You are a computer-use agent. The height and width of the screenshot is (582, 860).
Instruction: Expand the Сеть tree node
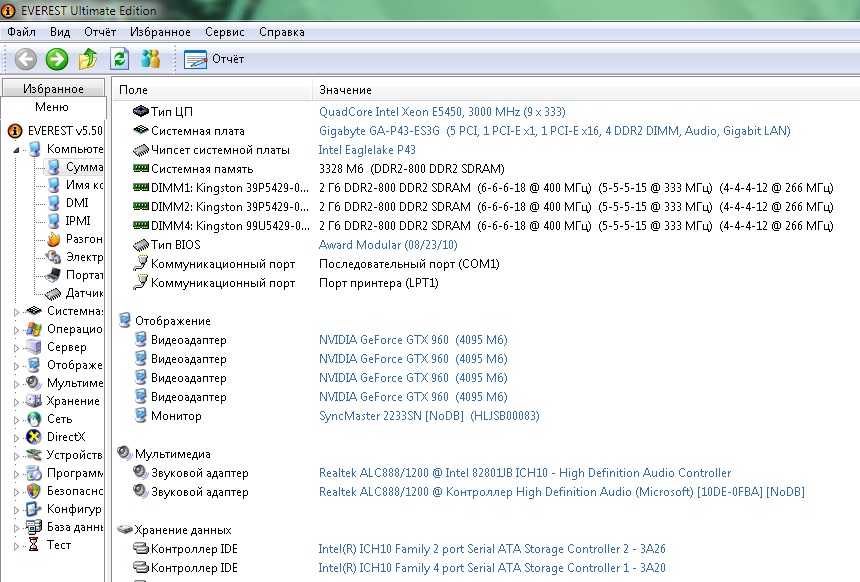(16, 420)
